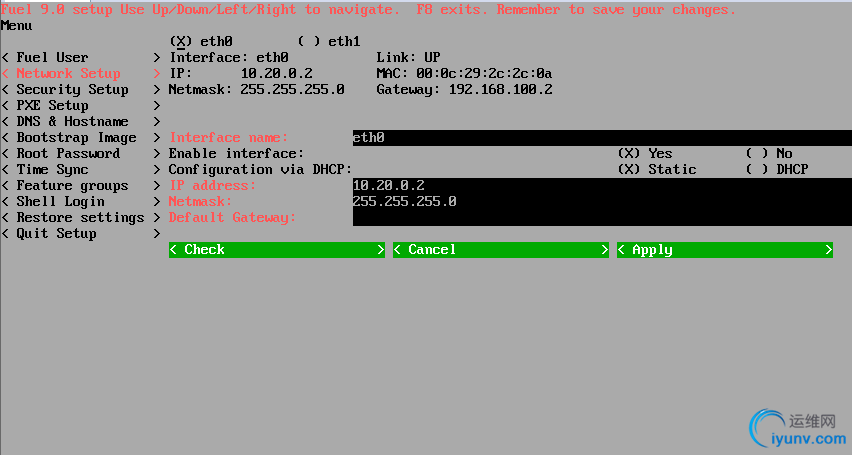852x455 pixels.
Task: Click the Netmask input field
Action: point(602,201)
